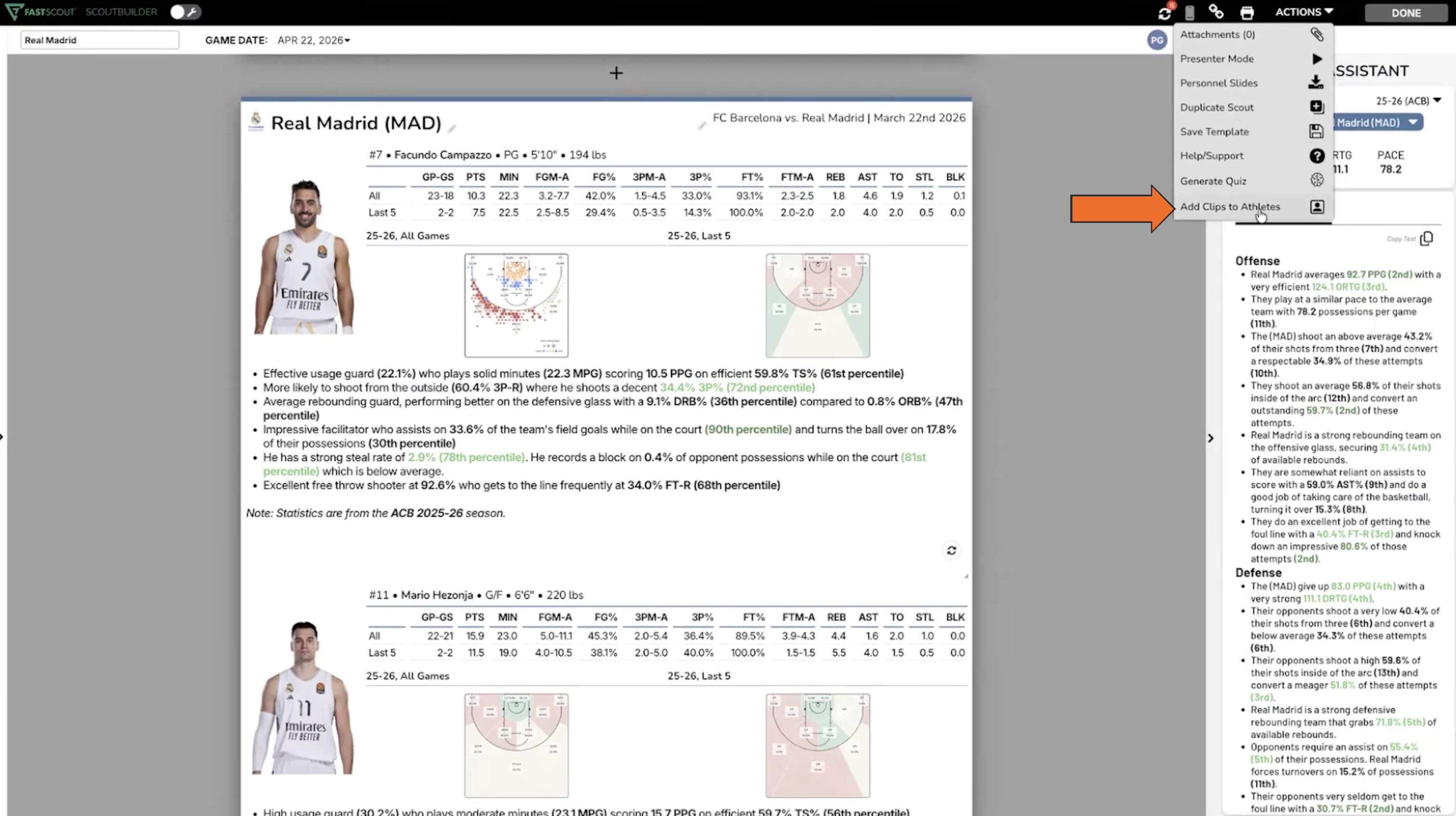The width and height of the screenshot is (1456, 816).
Task: Click the FastScout logo
Action: 40,11
